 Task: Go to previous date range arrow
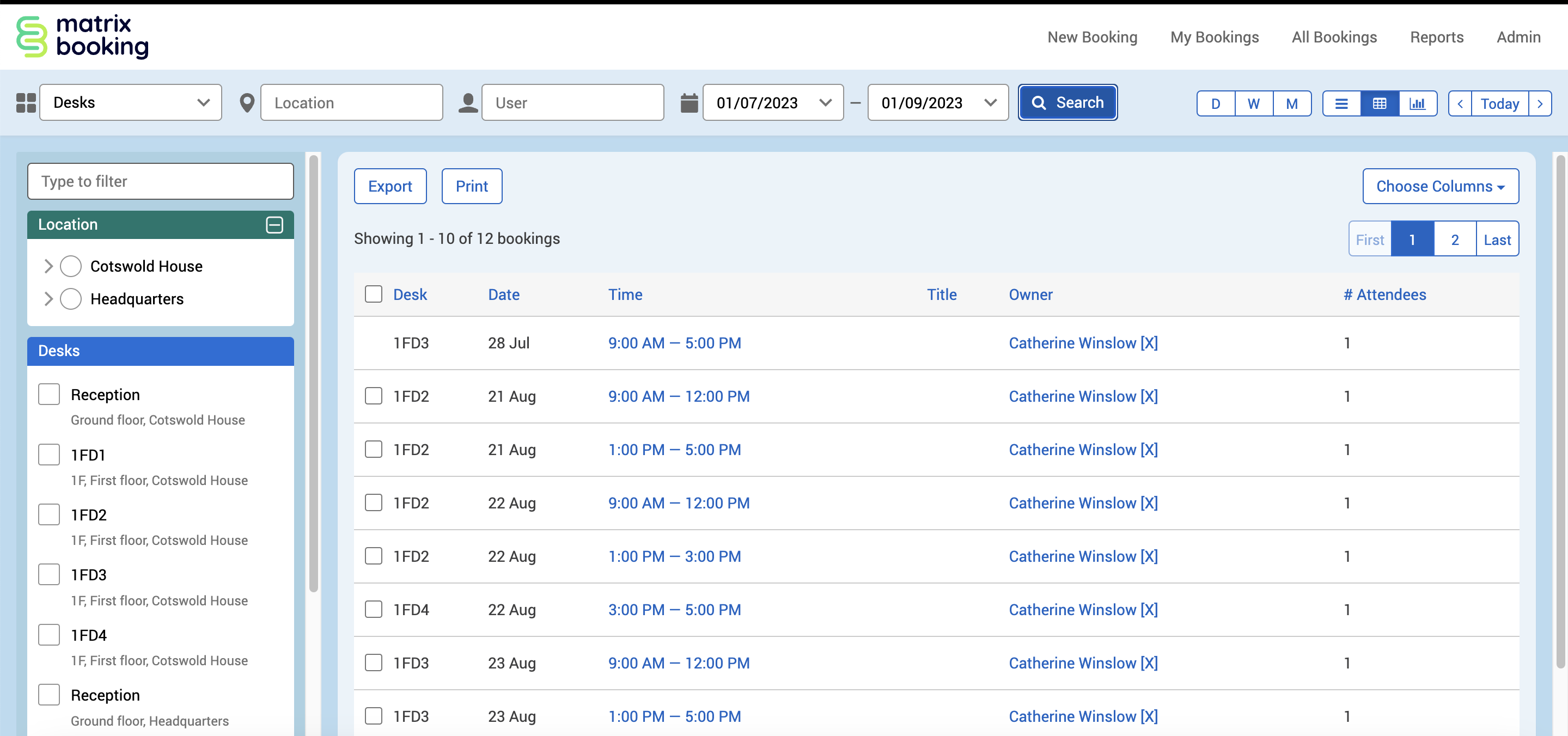[x=1460, y=103]
